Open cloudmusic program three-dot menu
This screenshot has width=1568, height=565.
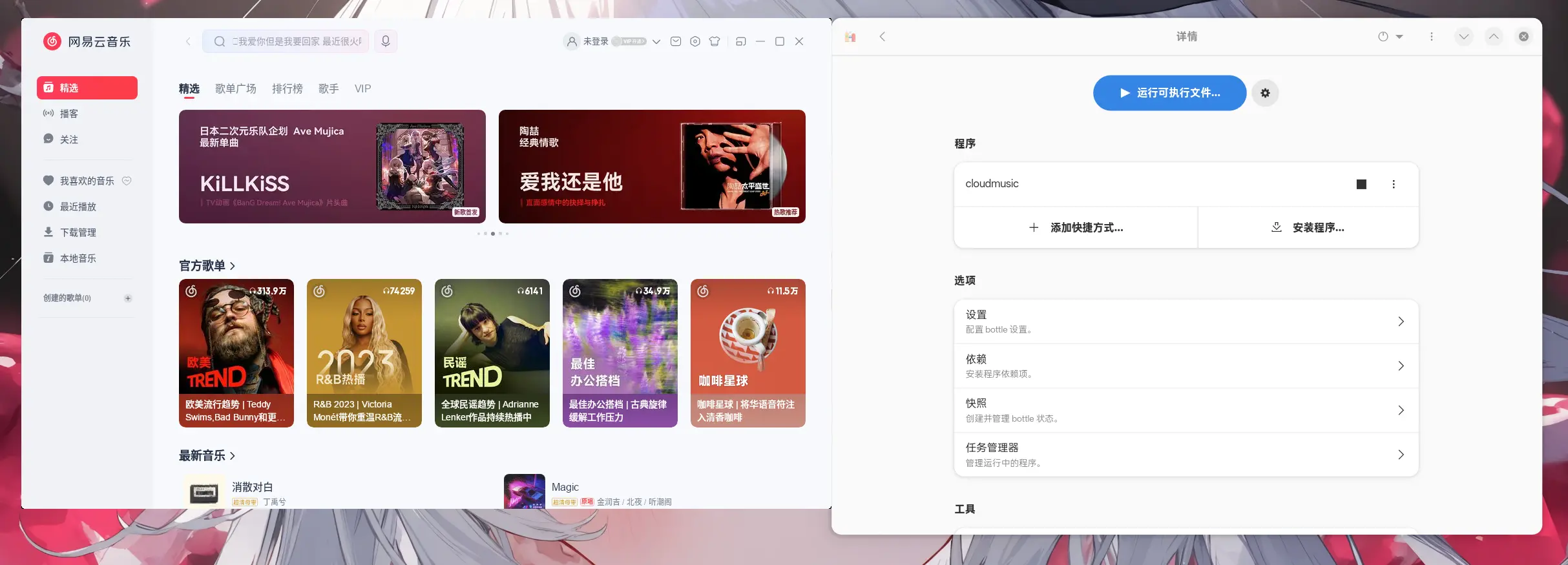pos(1394,184)
